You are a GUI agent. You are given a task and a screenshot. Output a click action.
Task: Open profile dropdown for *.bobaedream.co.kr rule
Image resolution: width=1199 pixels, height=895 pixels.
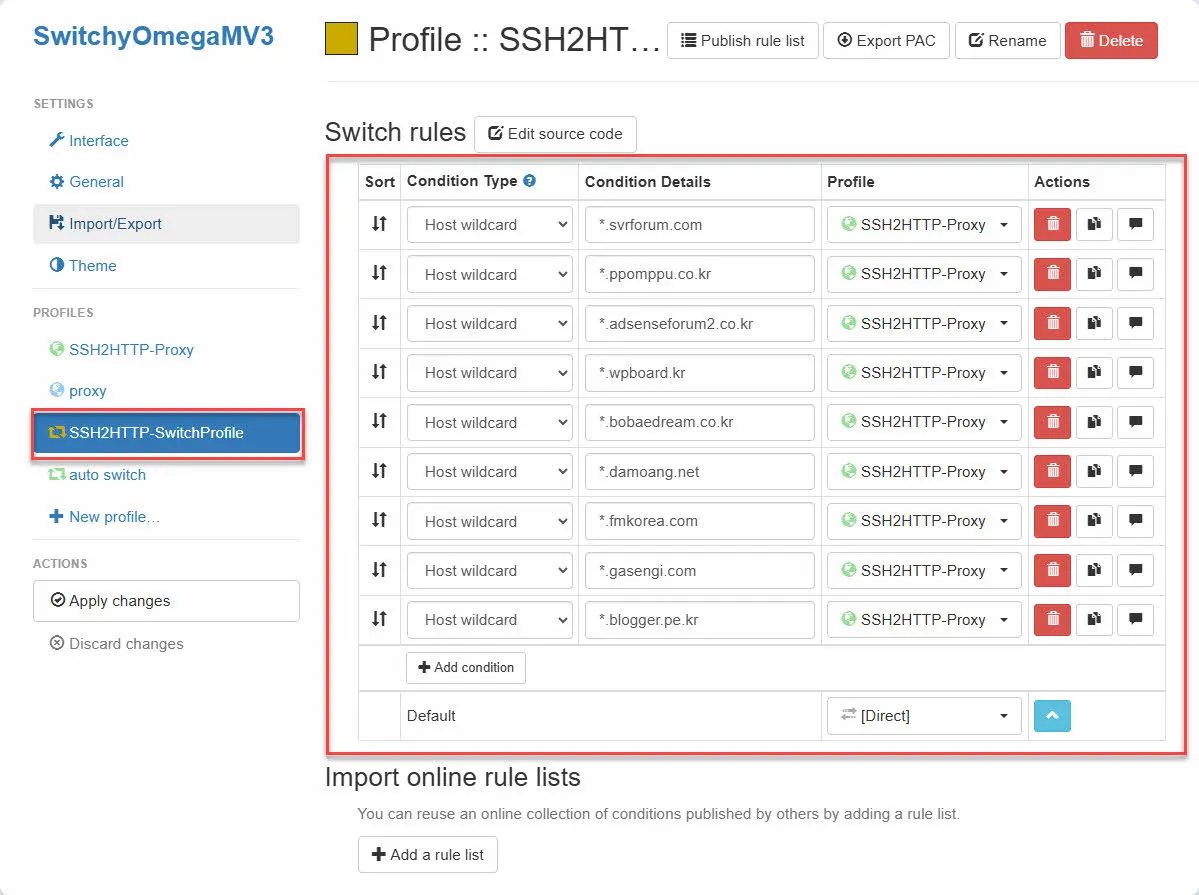(x=924, y=421)
